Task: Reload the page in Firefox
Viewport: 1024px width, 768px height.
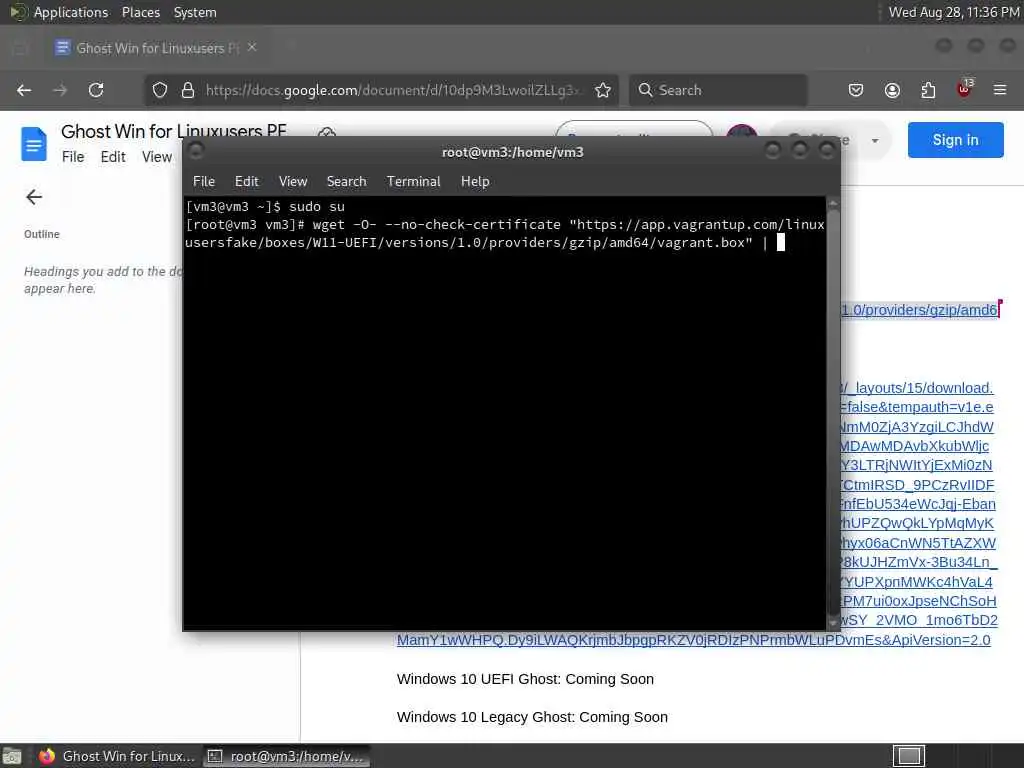Action: pos(96,90)
